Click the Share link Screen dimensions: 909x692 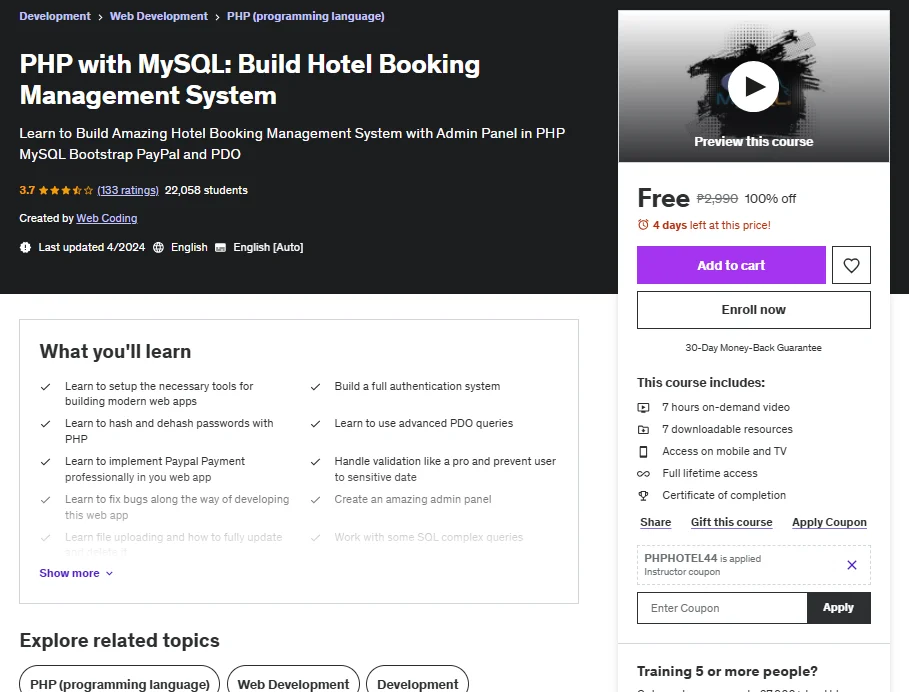tap(656, 522)
